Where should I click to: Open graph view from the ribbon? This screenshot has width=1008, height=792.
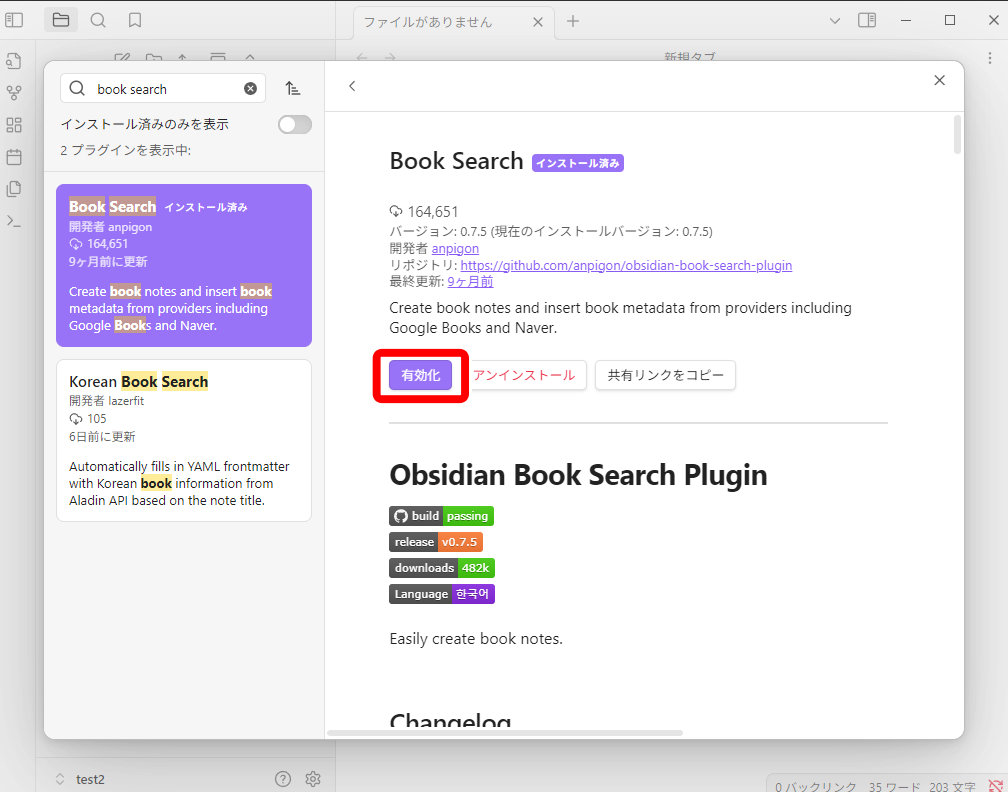pos(14,93)
